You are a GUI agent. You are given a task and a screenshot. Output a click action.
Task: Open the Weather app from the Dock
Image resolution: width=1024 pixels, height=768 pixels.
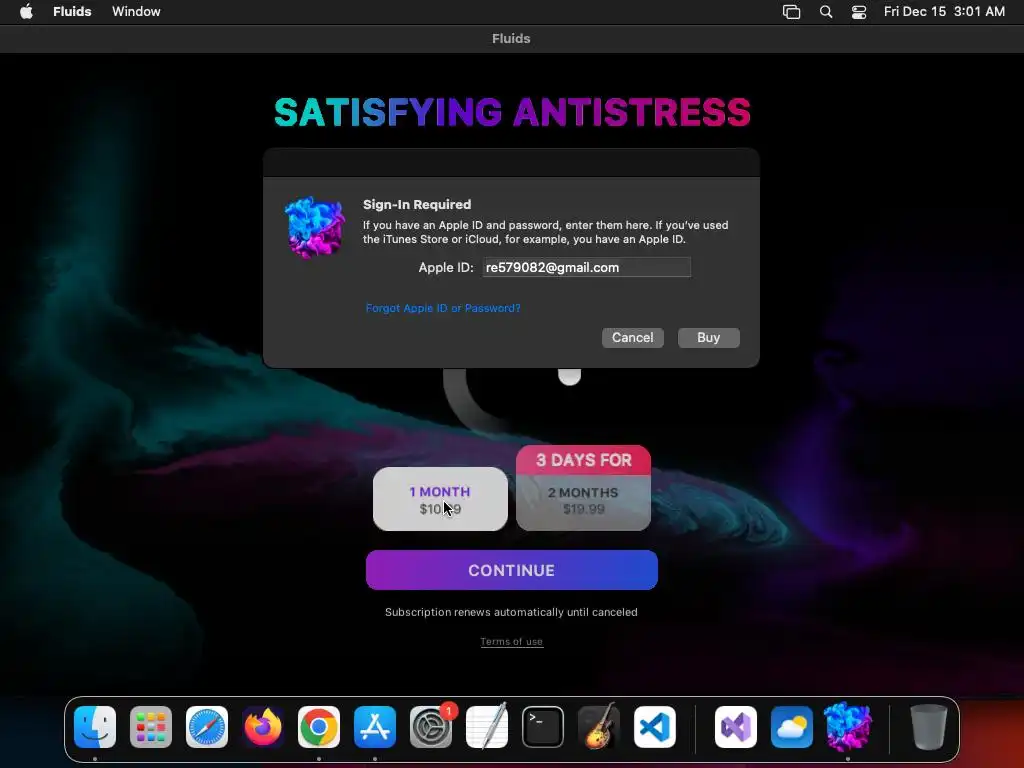click(x=792, y=727)
